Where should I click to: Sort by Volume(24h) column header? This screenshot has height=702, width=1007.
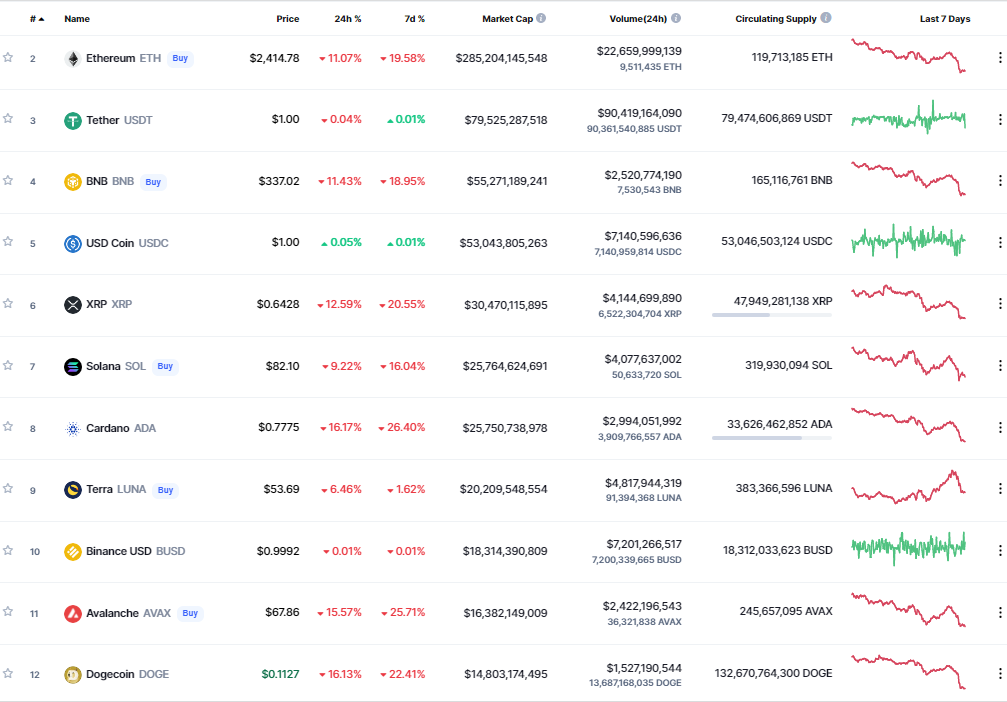(x=638, y=19)
